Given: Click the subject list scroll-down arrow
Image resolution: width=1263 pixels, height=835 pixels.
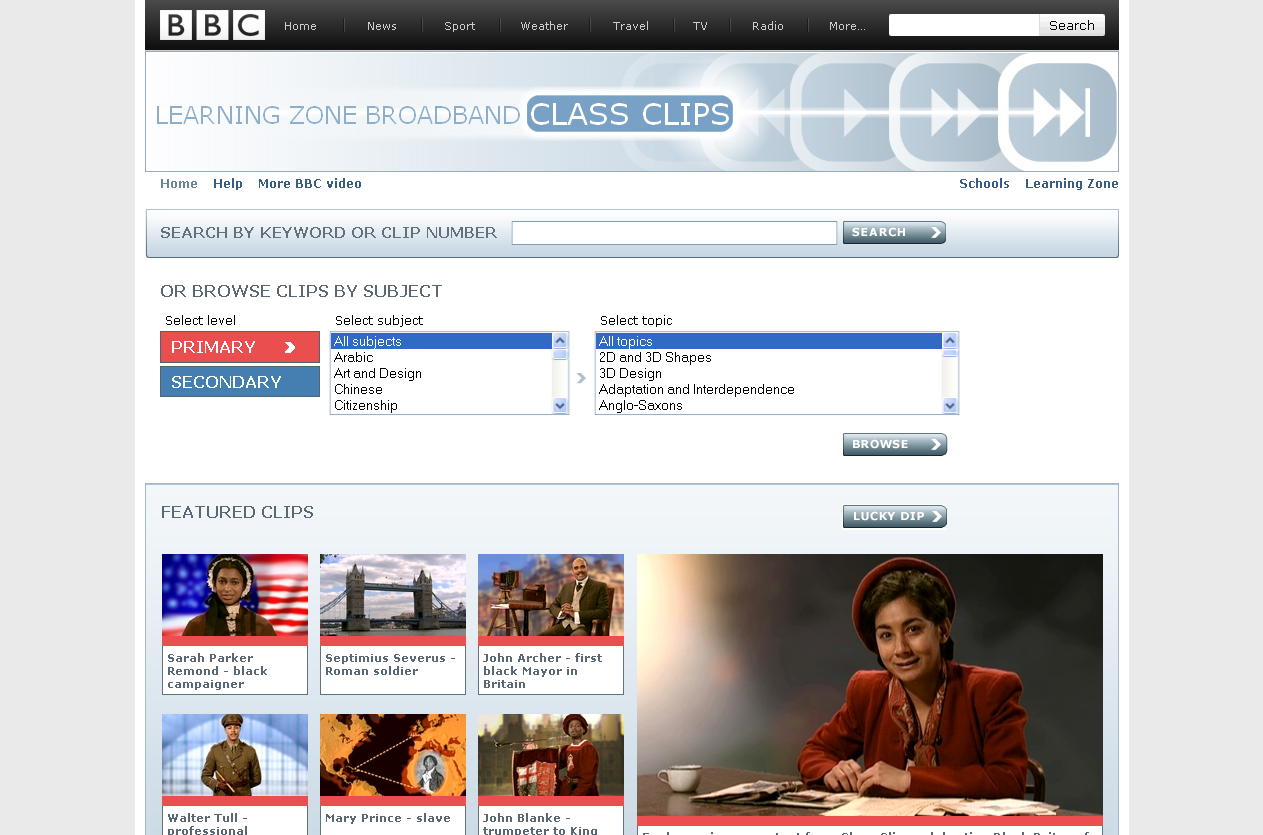Looking at the screenshot, I should [x=560, y=405].
